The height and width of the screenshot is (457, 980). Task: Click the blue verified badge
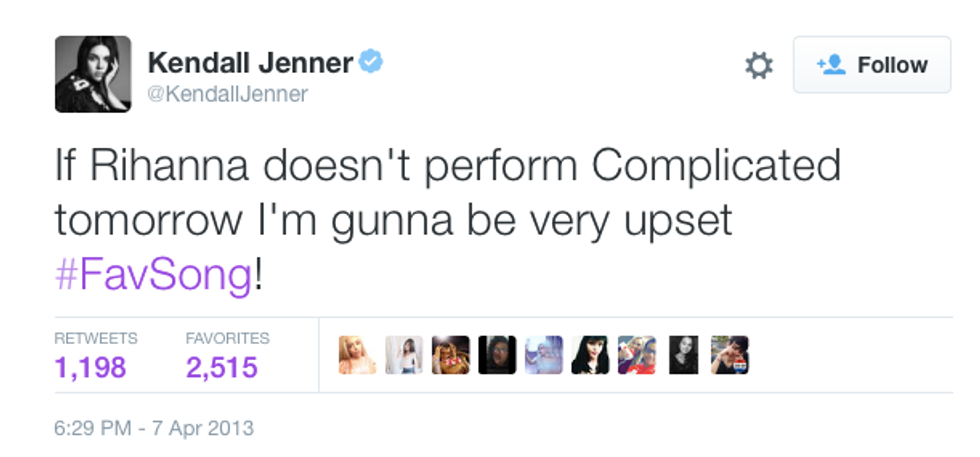(372, 63)
